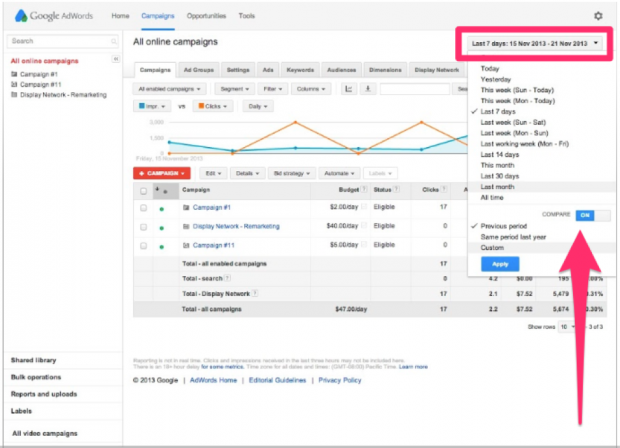
Task: Open the Bid strategy dropdown
Action: coord(292,173)
